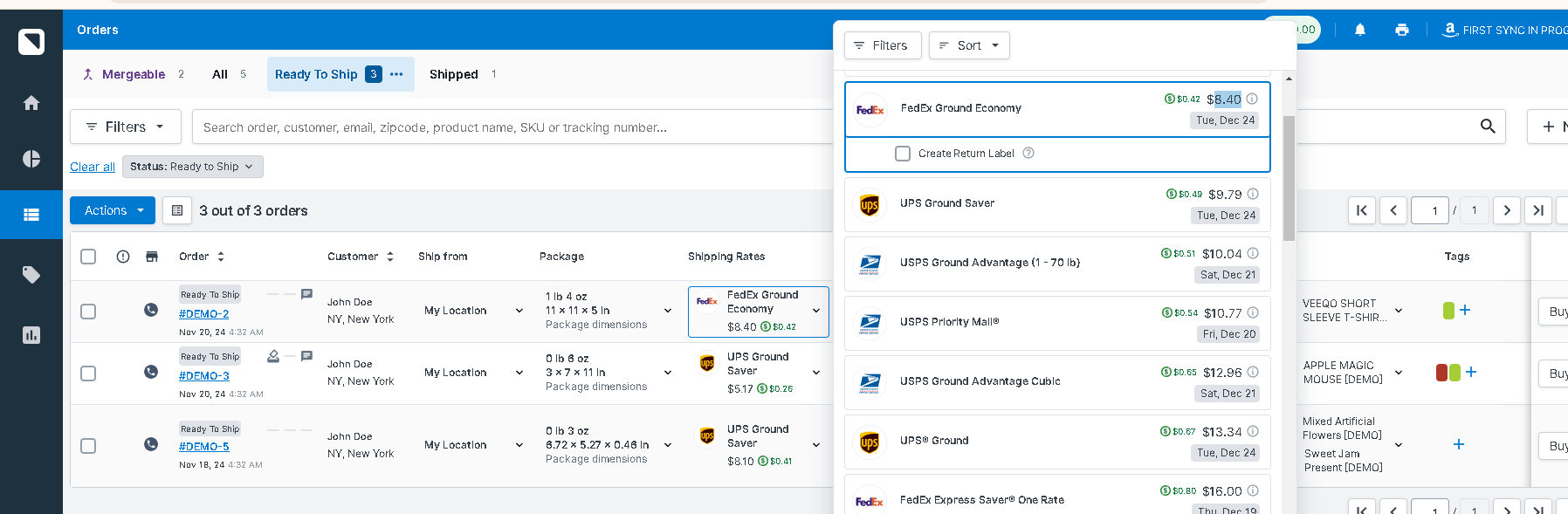
Task: Go to Home in sidebar
Action: 31,103
